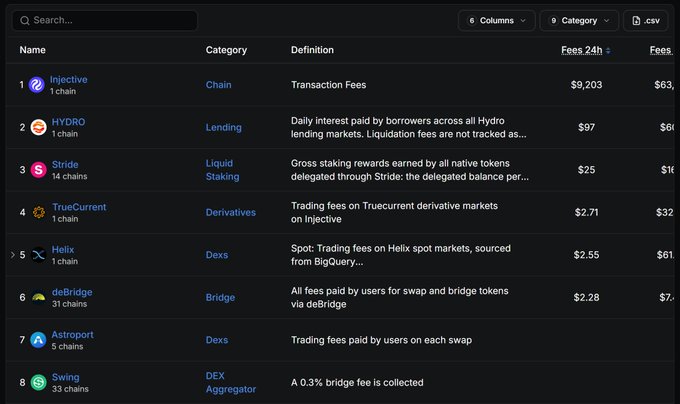Viewport: 680px width, 404px height.
Task: Open the Helix protocol link
Action: point(63,249)
